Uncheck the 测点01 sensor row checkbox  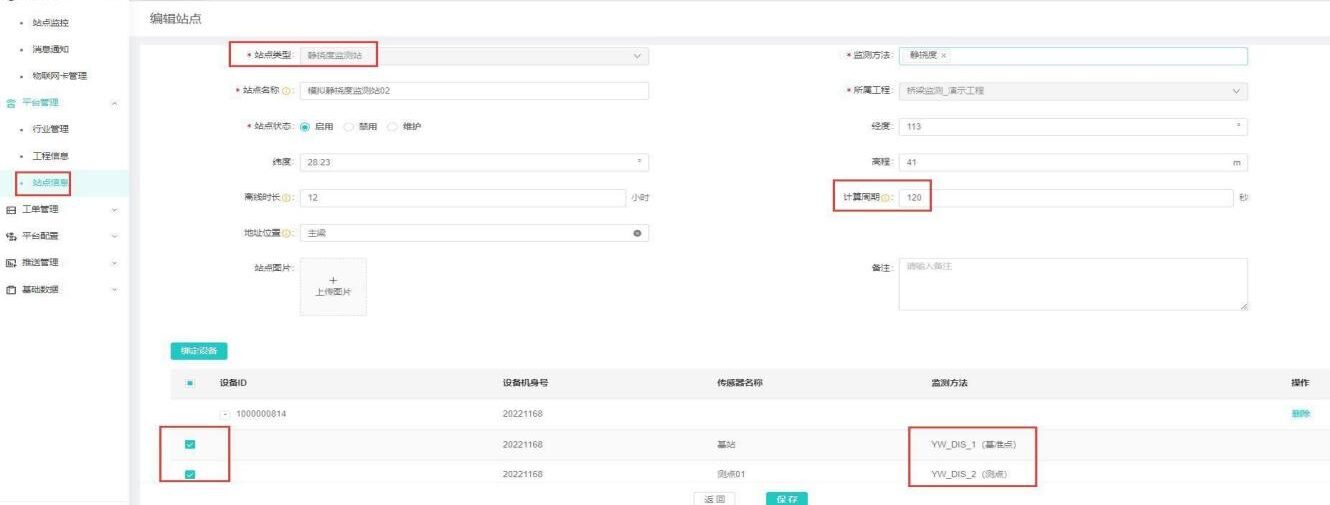tap(190, 474)
